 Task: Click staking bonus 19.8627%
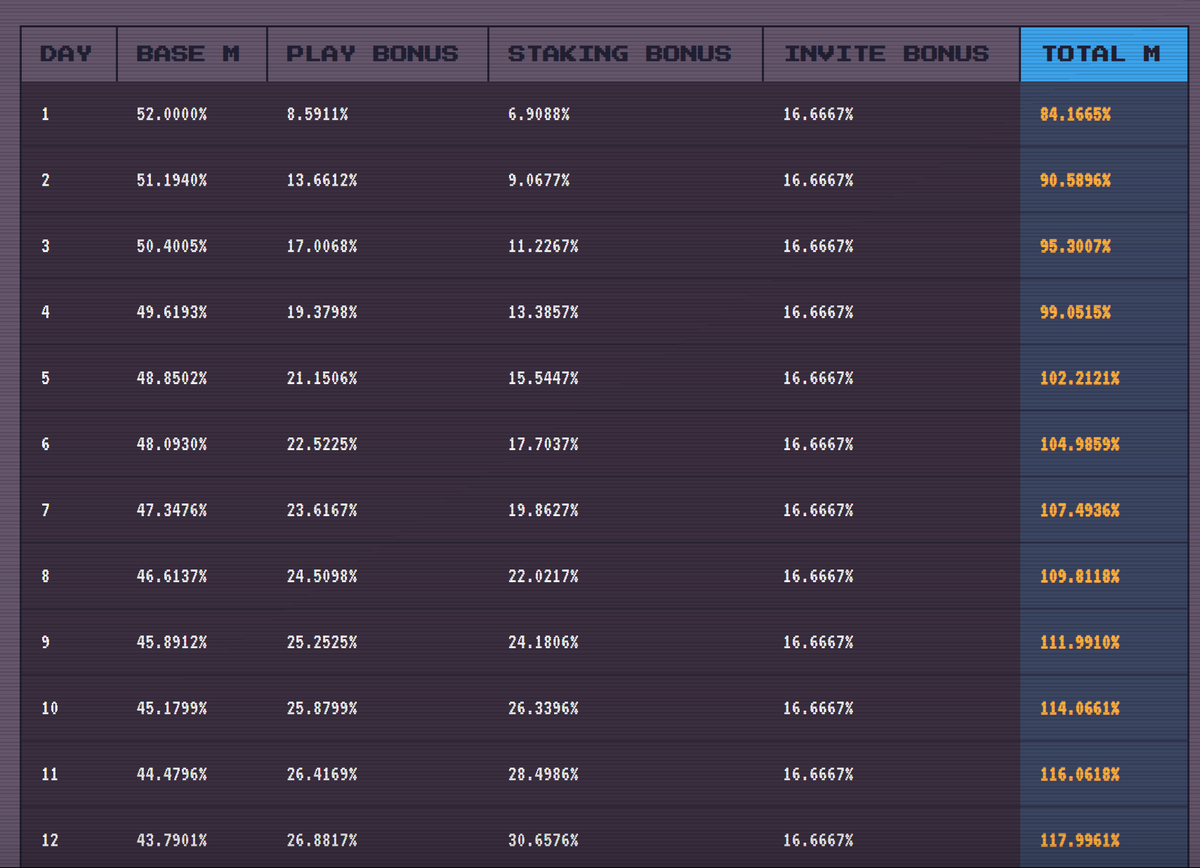pyautogui.click(x=543, y=511)
